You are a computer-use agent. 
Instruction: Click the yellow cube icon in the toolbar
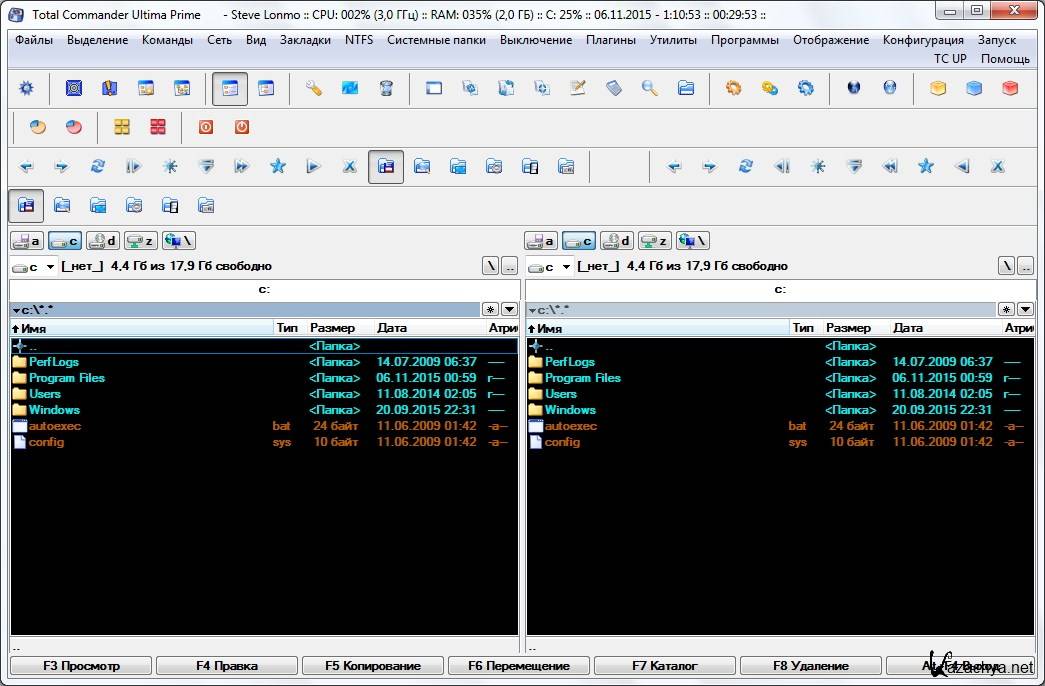click(938, 89)
